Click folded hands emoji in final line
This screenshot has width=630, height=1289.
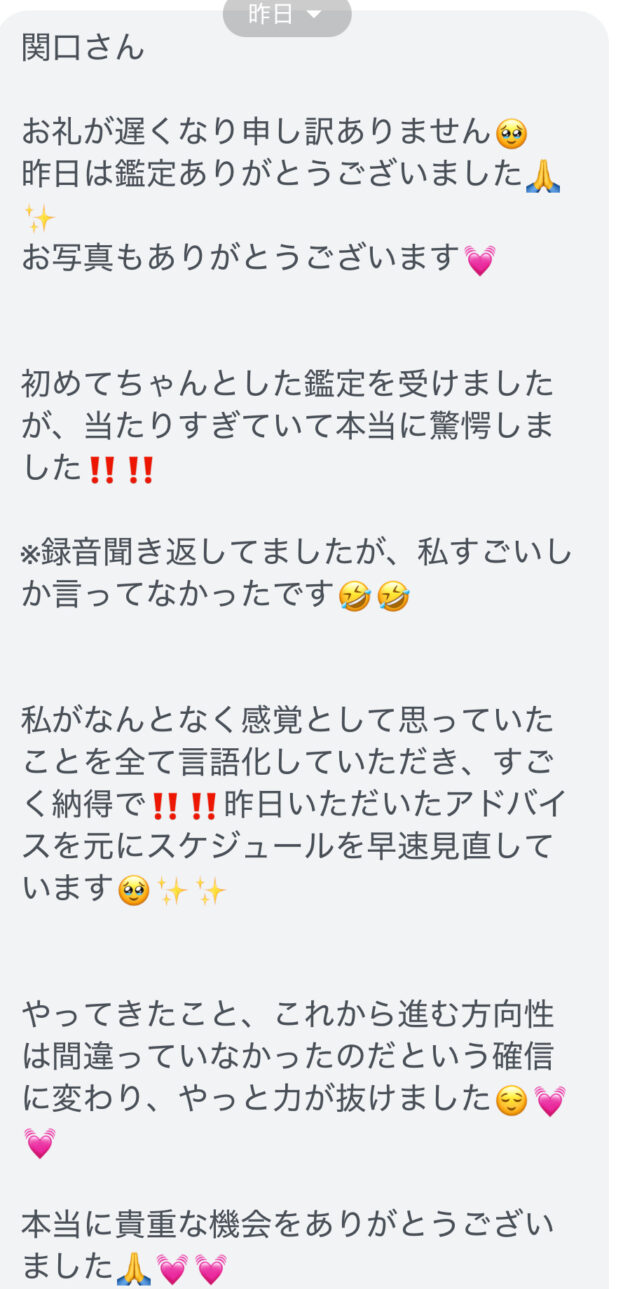[134, 1269]
